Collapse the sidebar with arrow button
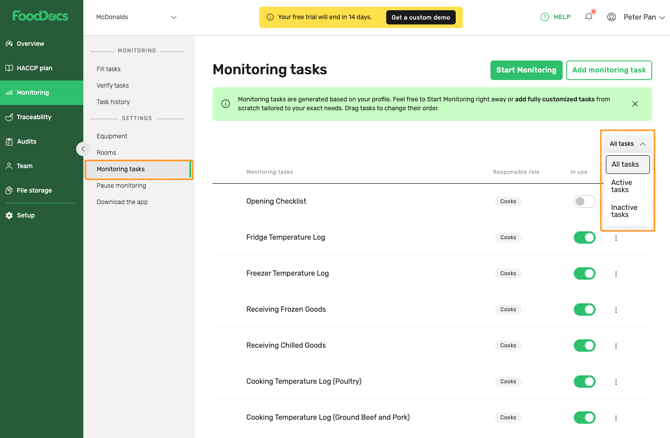The width and height of the screenshot is (670, 438). pos(83,149)
